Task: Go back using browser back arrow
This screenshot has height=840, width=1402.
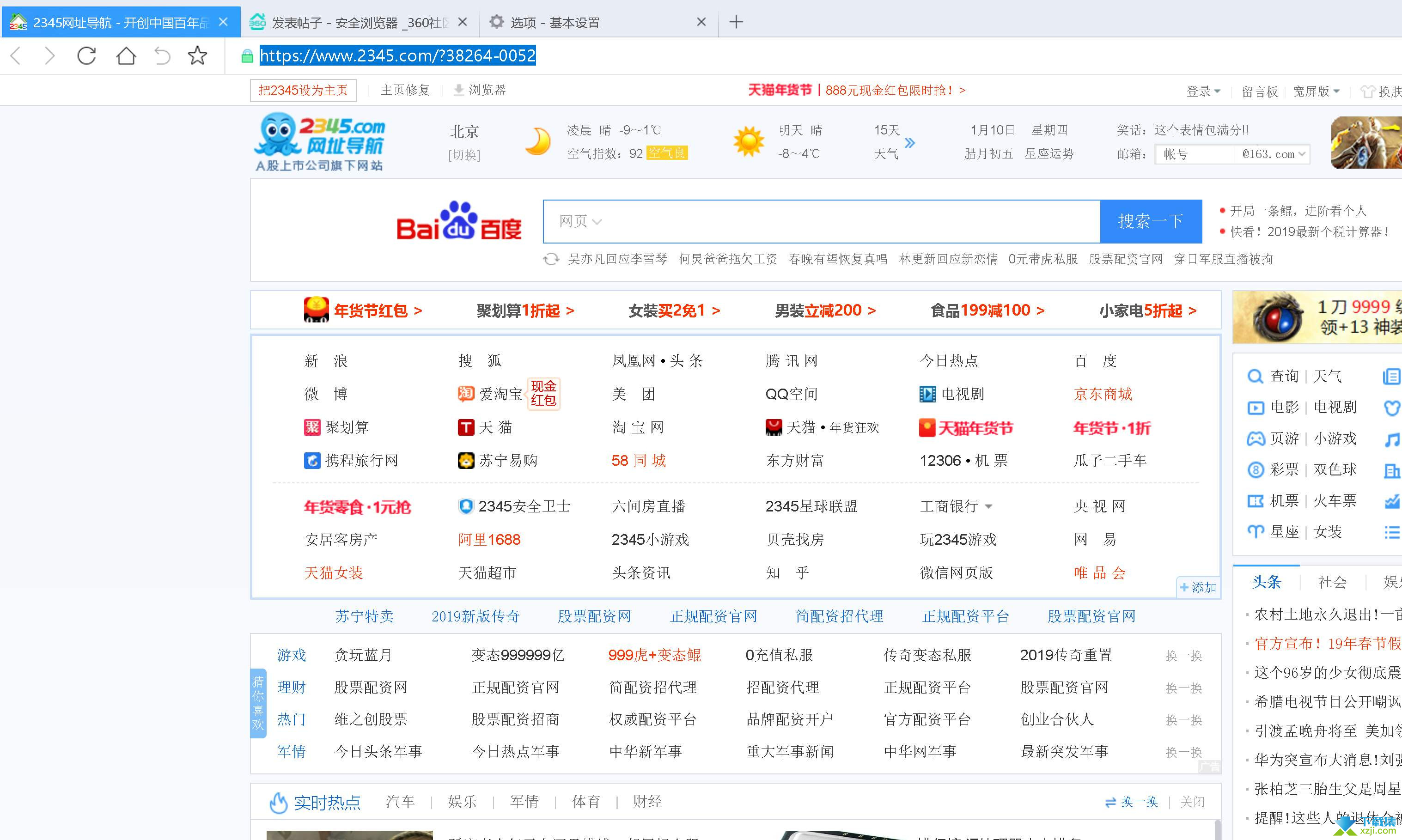Action: (x=16, y=55)
